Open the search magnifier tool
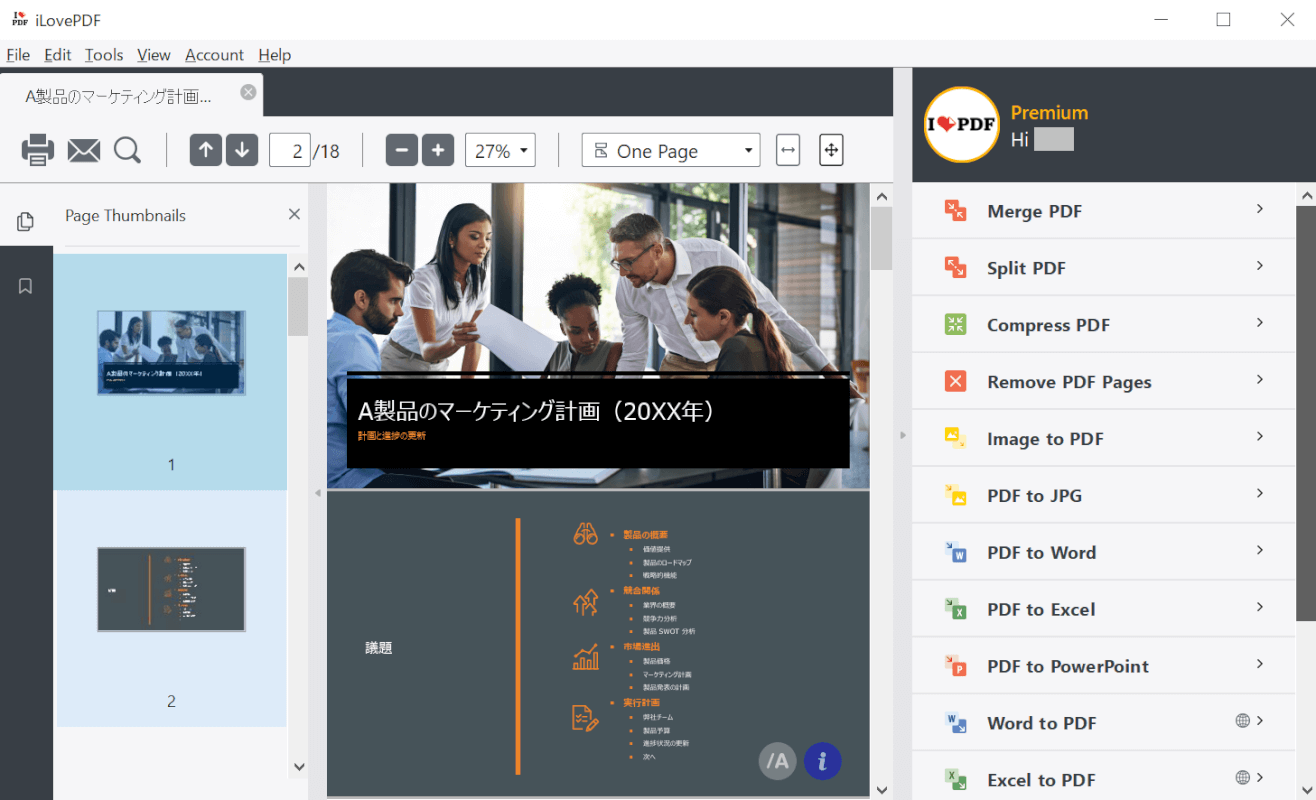 coord(127,150)
